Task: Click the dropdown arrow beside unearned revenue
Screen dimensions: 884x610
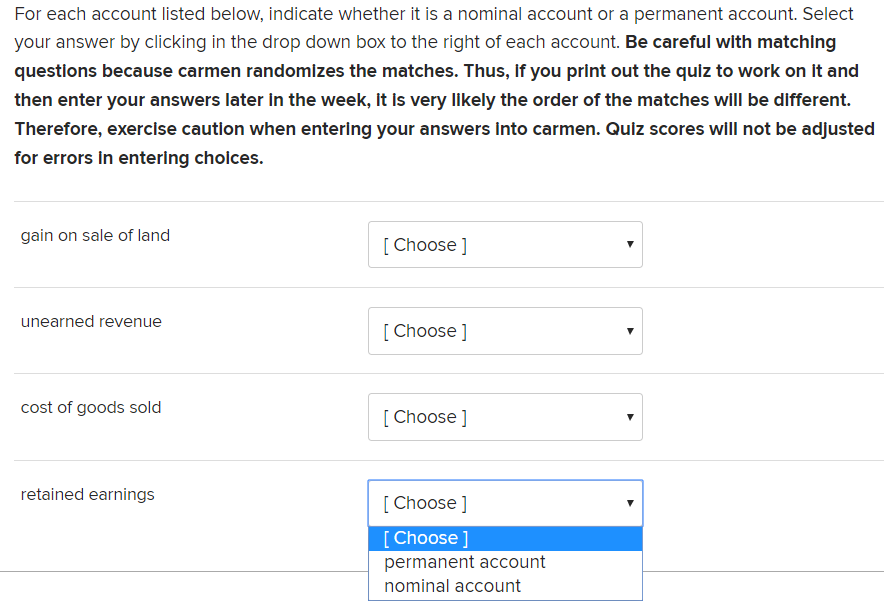Action: (x=628, y=330)
